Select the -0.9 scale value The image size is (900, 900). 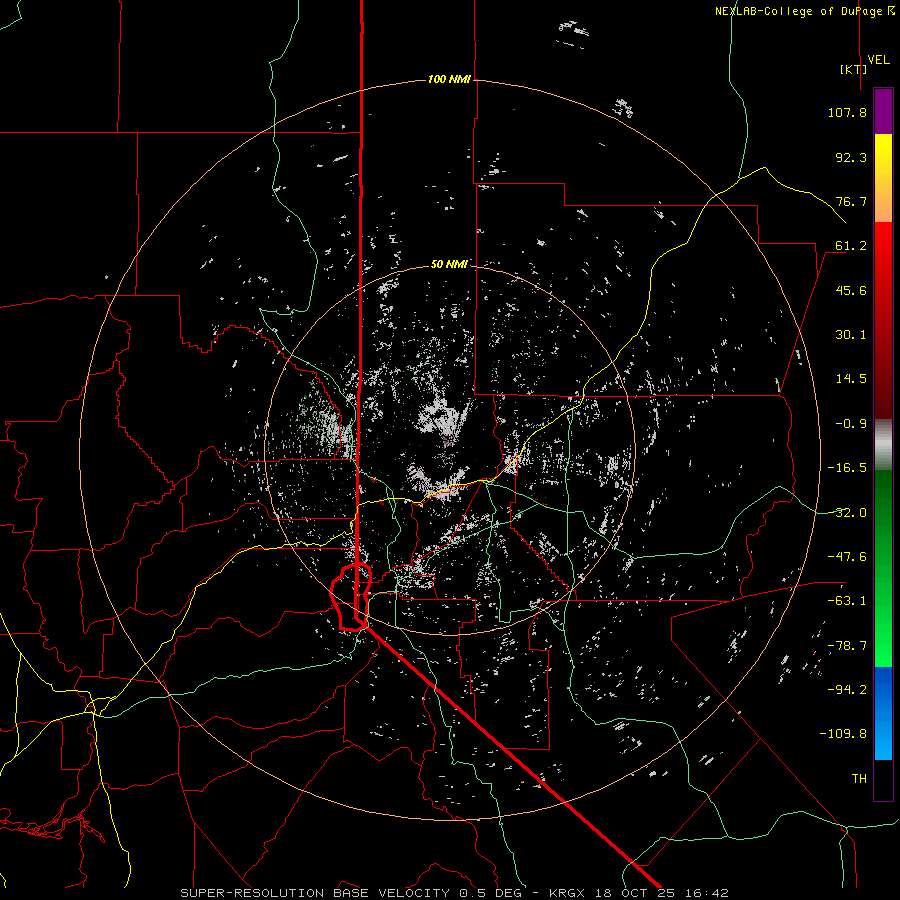pyautogui.click(x=851, y=424)
